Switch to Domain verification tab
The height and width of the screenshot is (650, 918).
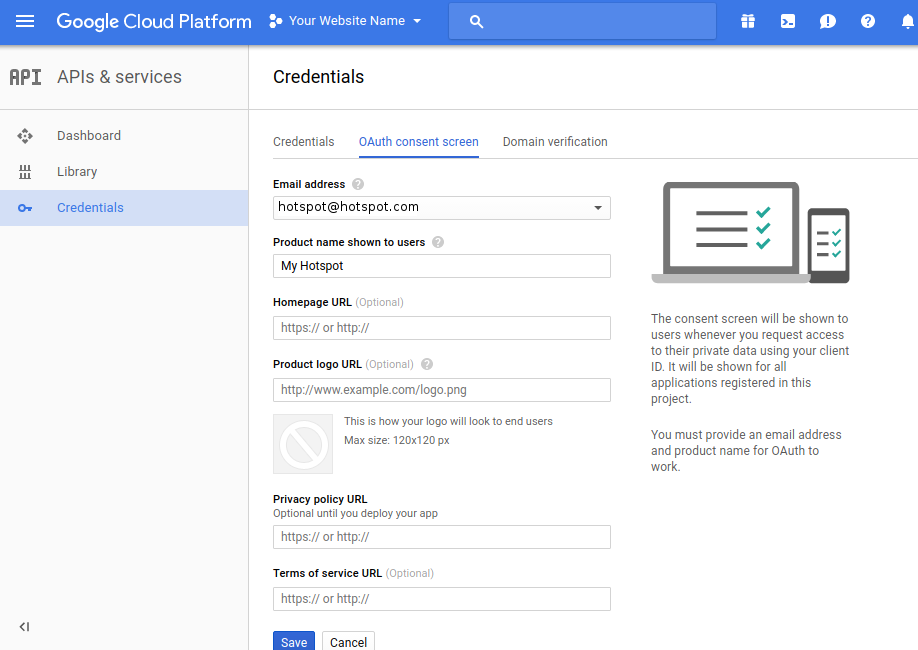point(555,142)
